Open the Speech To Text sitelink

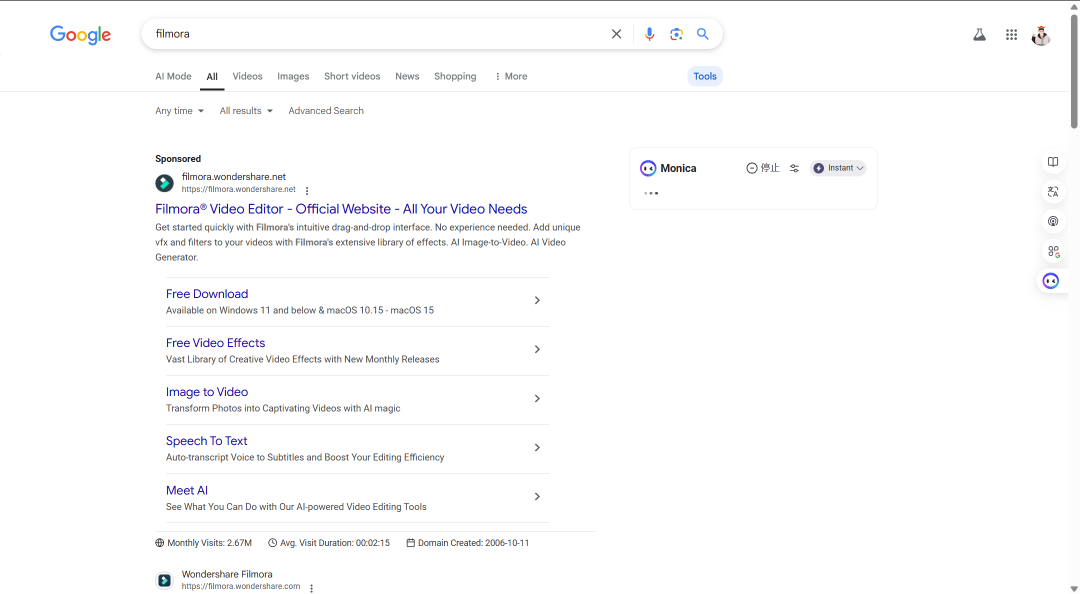tap(207, 441)
